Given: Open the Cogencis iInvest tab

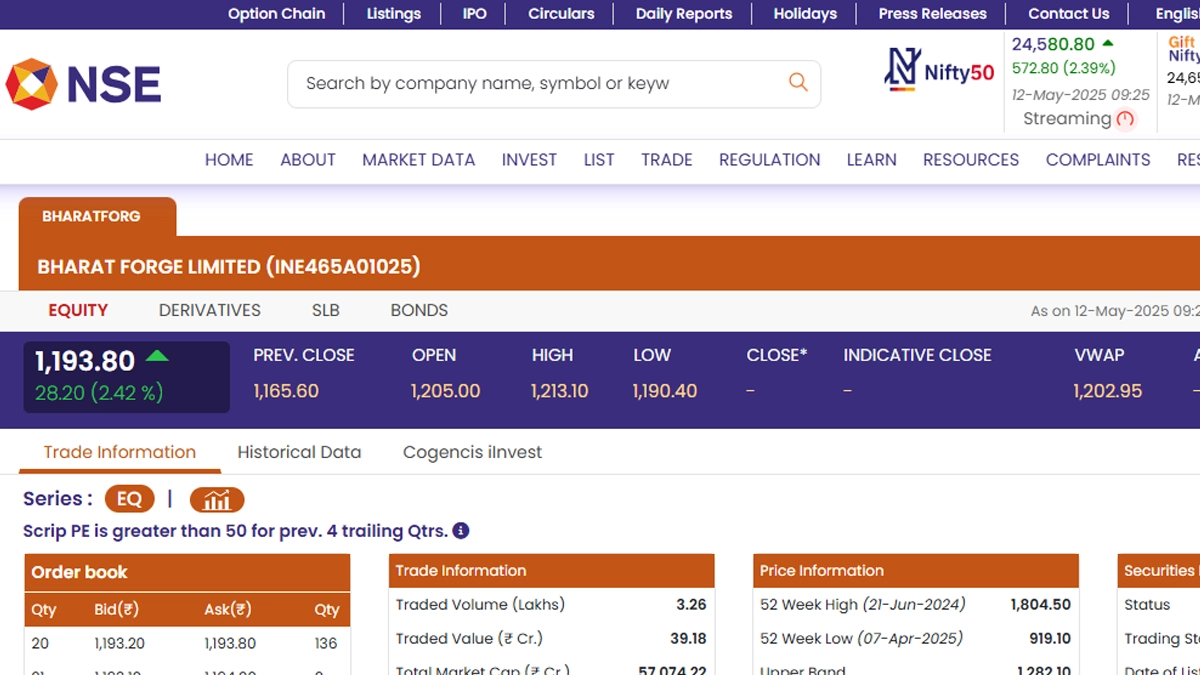Looking at the screenshot, I should (472, 452).
